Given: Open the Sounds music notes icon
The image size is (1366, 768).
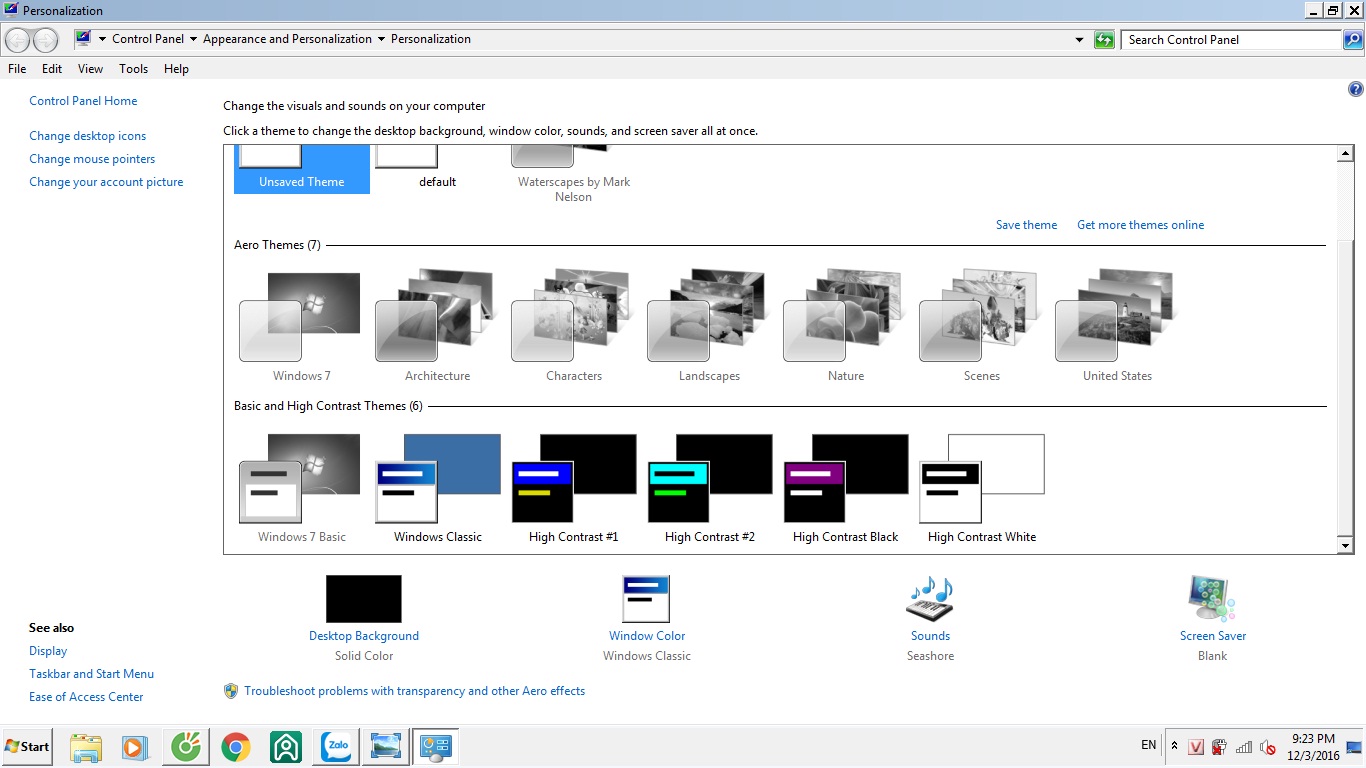Looking at the screenshot, I should (930, 599).
